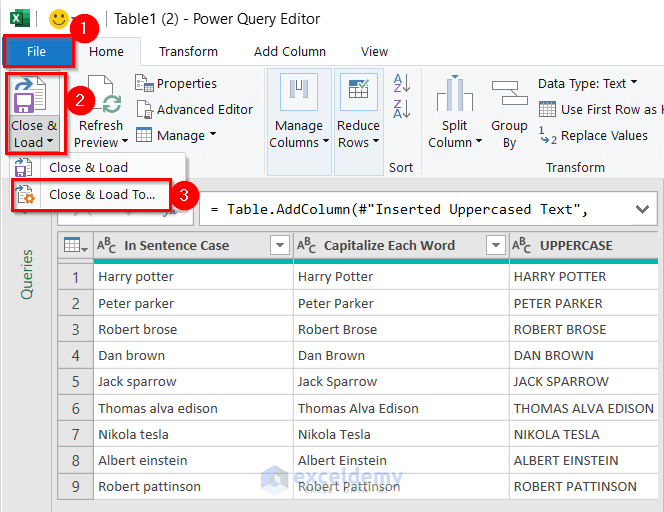Open the Add Column tab
This screenshot has width=664, height=512.
tap(290, 51)
